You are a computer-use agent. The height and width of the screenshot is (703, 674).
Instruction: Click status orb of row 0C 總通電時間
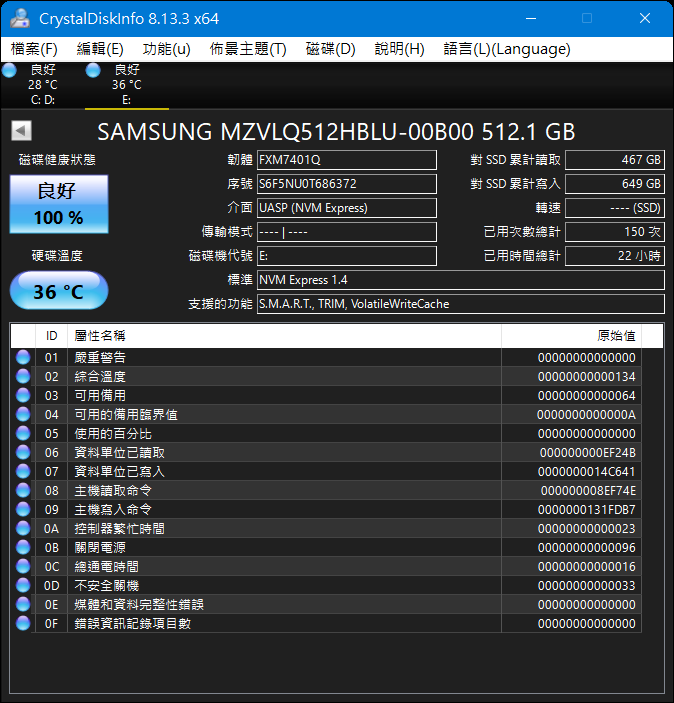(x=23, y=566)
